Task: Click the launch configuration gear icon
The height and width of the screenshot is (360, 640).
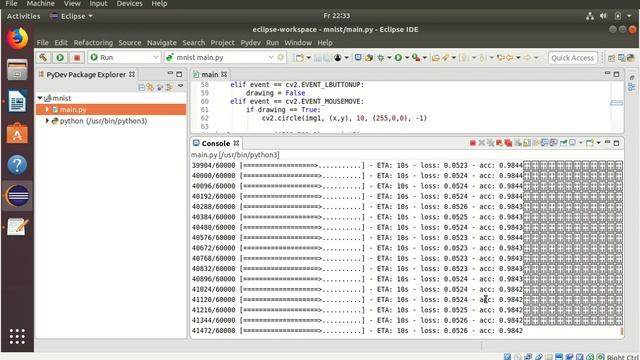Action: point(281,58)
